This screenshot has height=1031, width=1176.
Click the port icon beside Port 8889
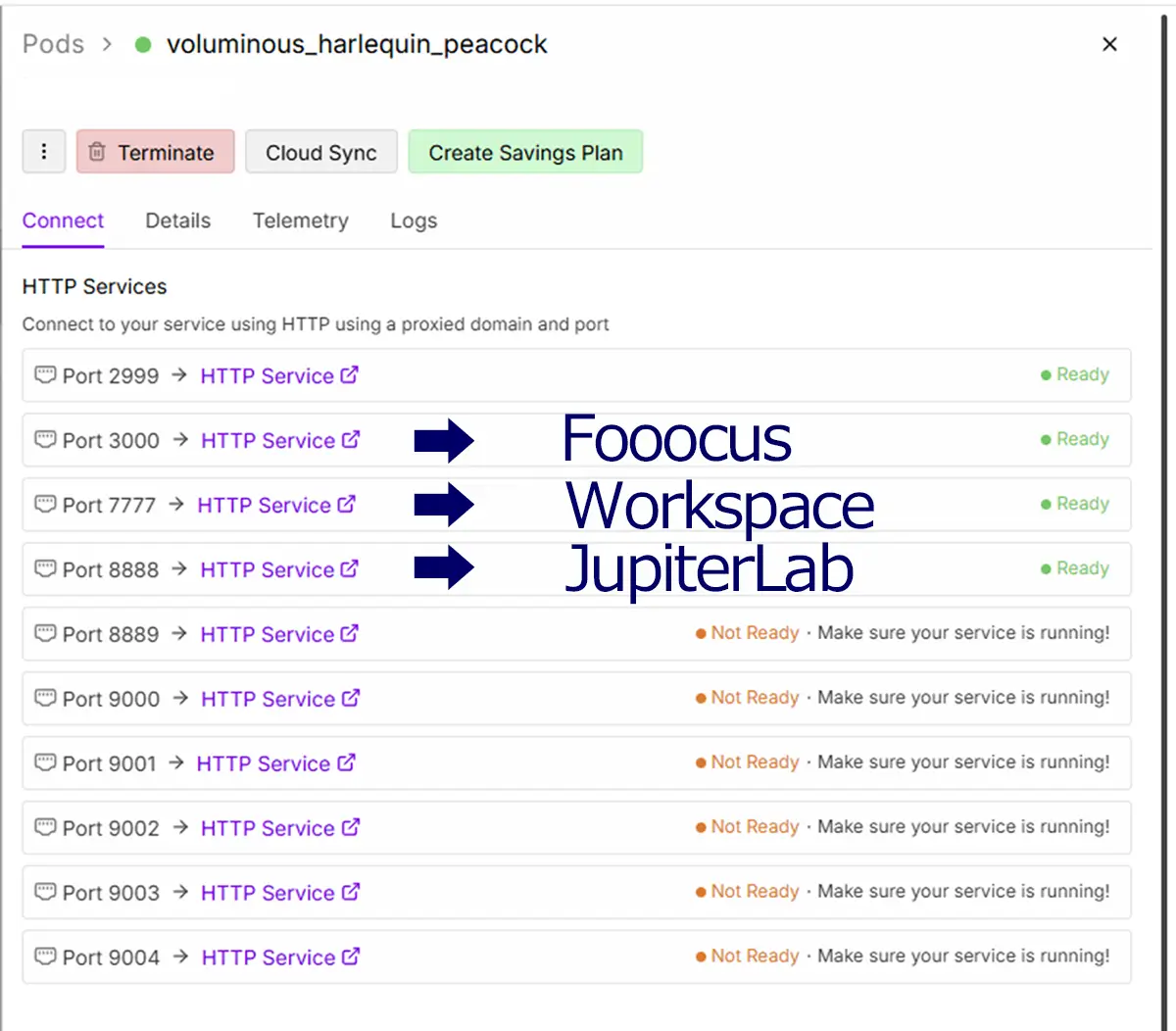click(x=45, y=634)
